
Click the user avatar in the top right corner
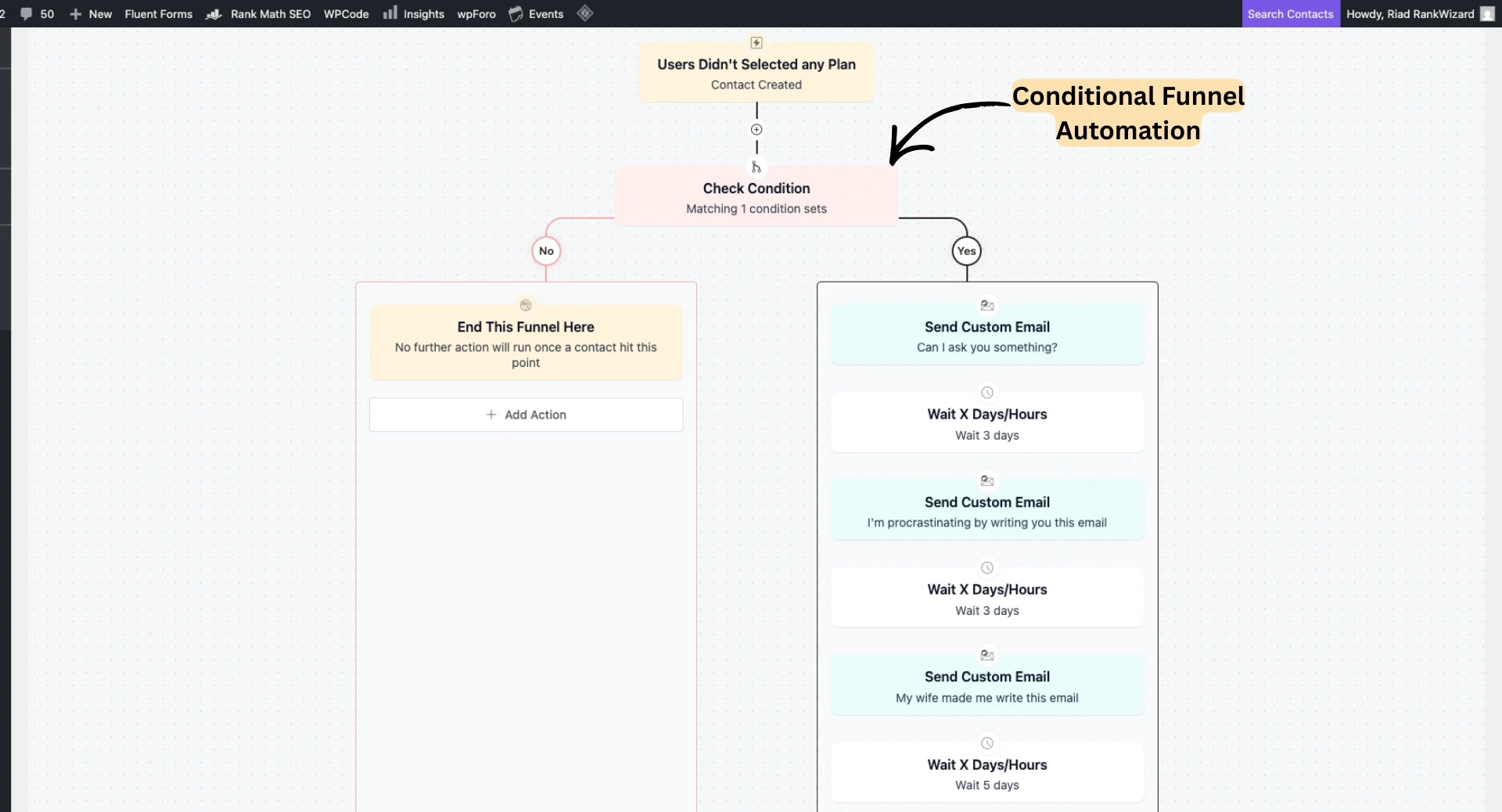tap(1486, 13)
